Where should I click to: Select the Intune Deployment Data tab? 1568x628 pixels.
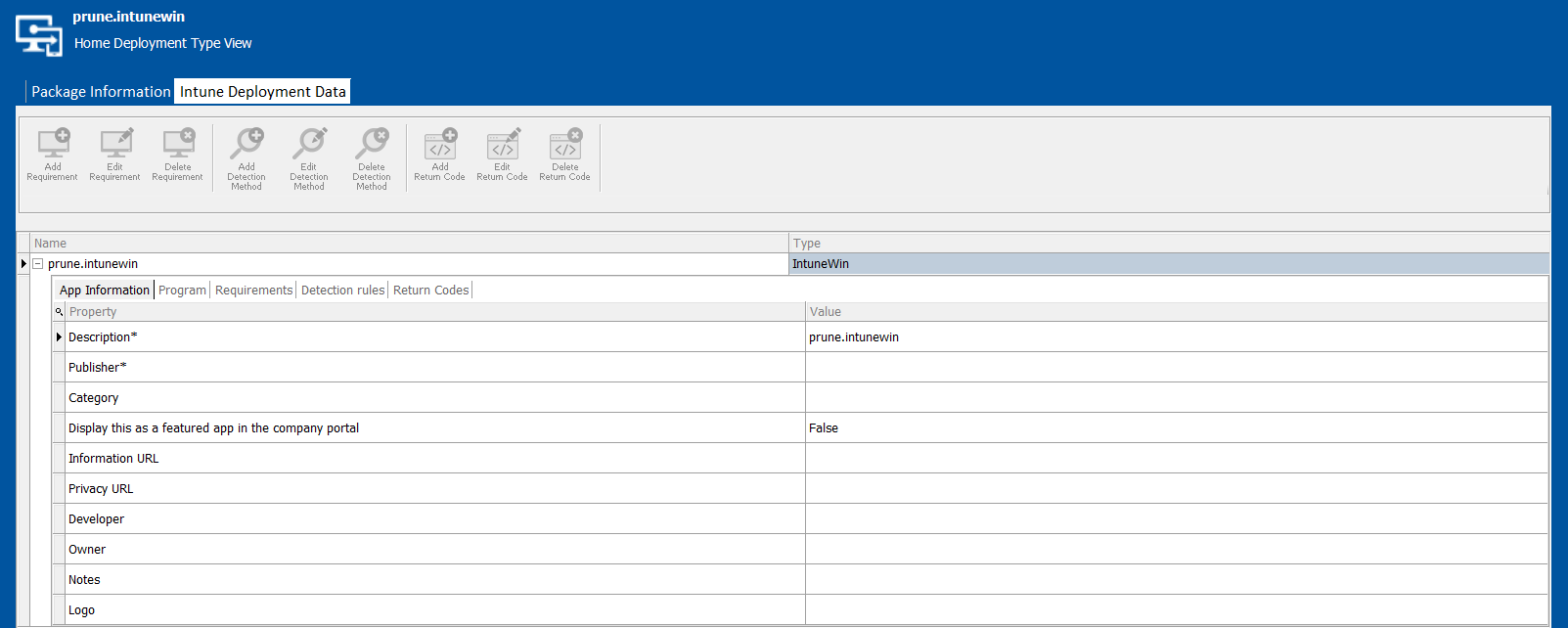pos(262,92)
